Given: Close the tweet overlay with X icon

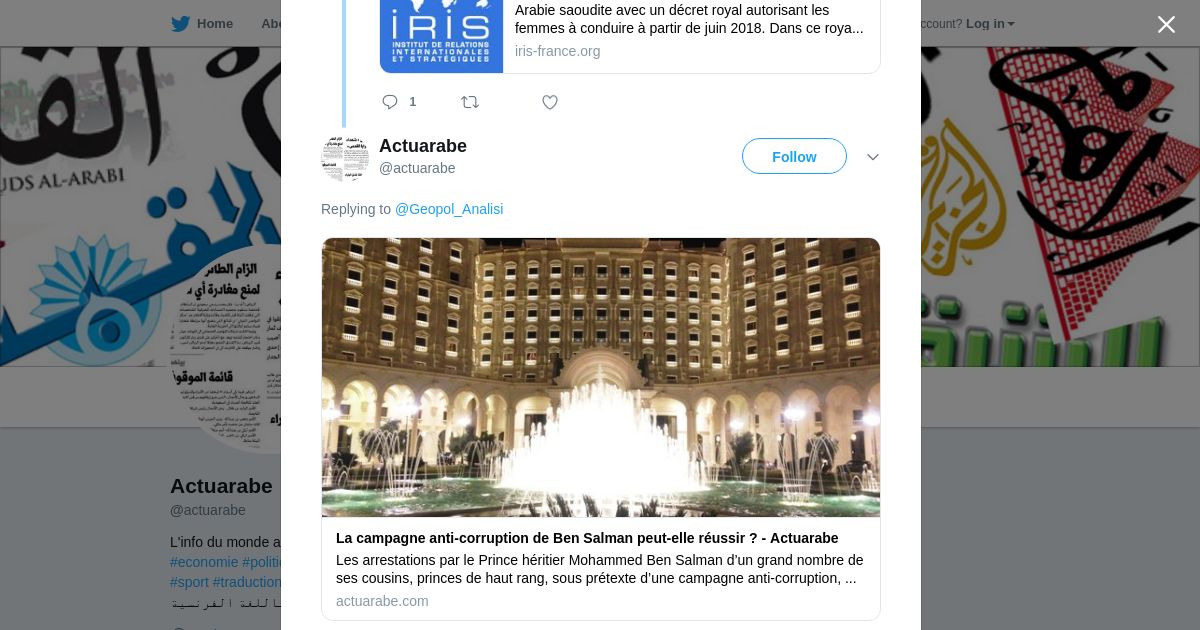Looking at the screenshot, I should (1166, 25).
